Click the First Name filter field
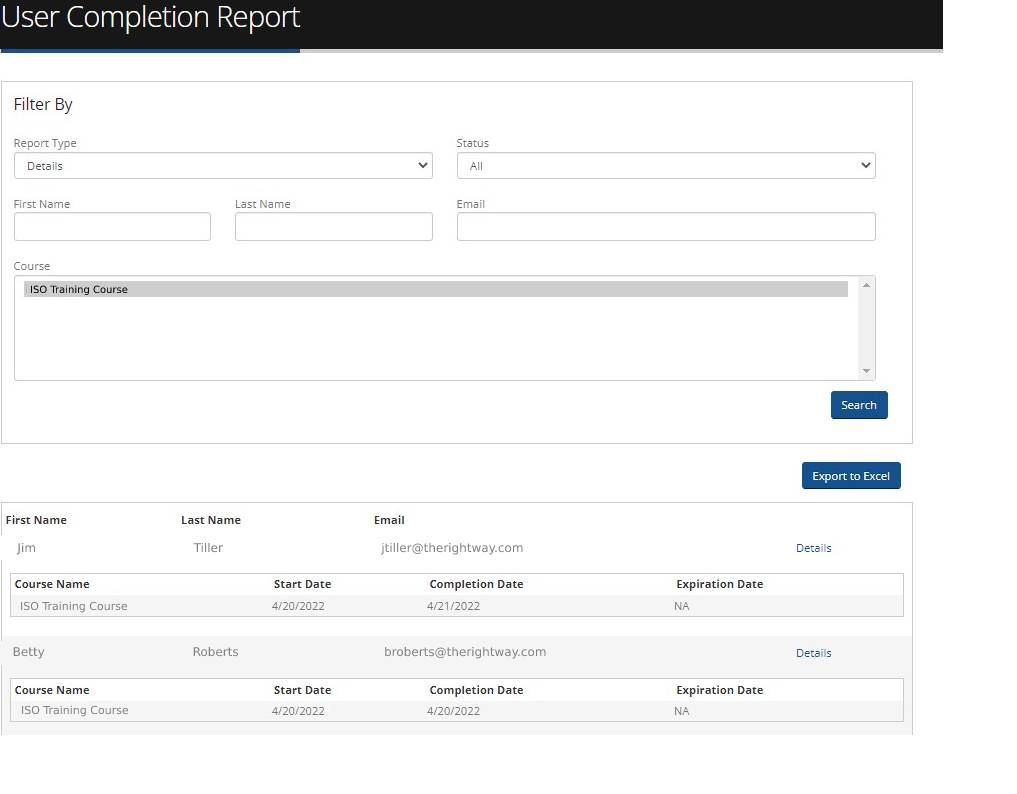 click(112, 227)
